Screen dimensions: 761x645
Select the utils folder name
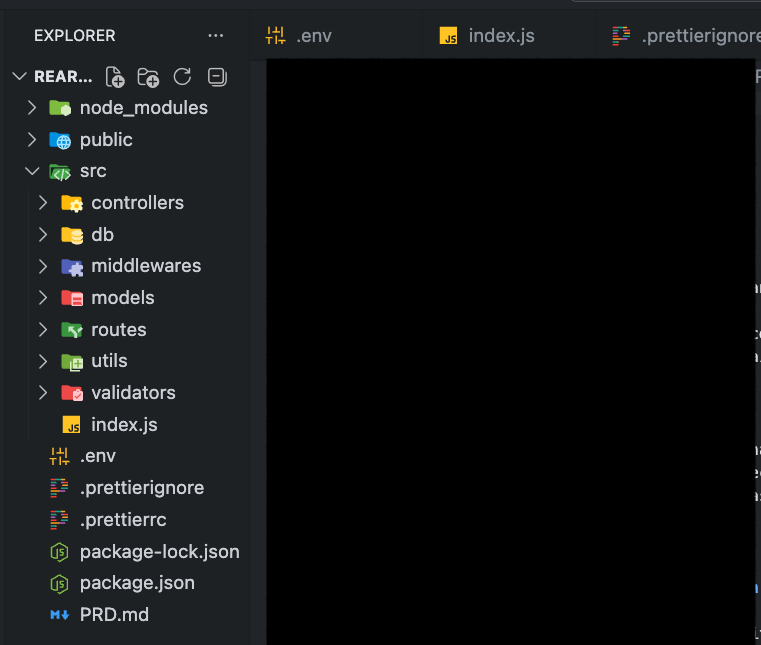click(109, 361)
